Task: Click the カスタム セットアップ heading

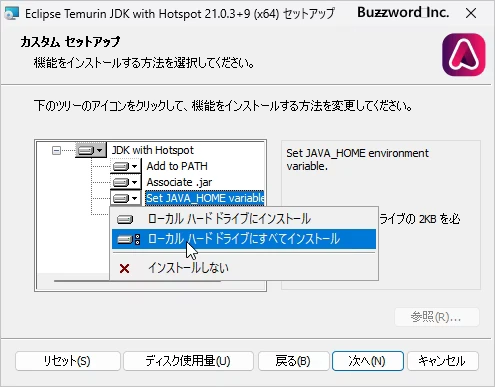Action: point(70,42)
